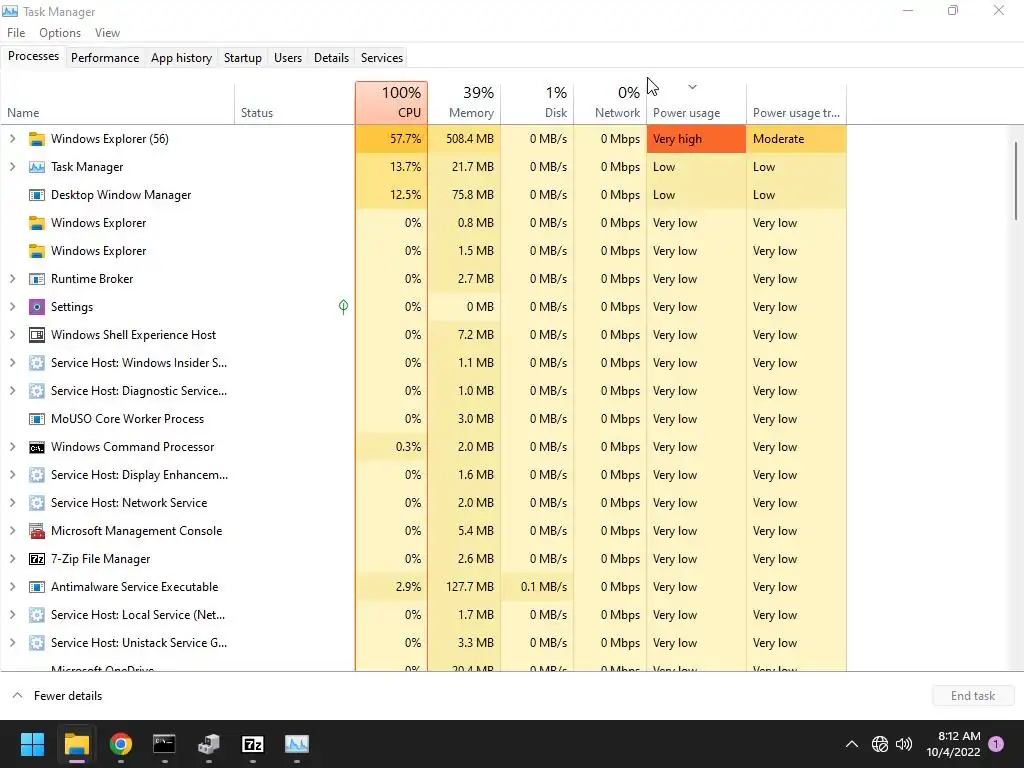
Task: Click the Desktop Window Manager icon
Action: tap(37, 195)
